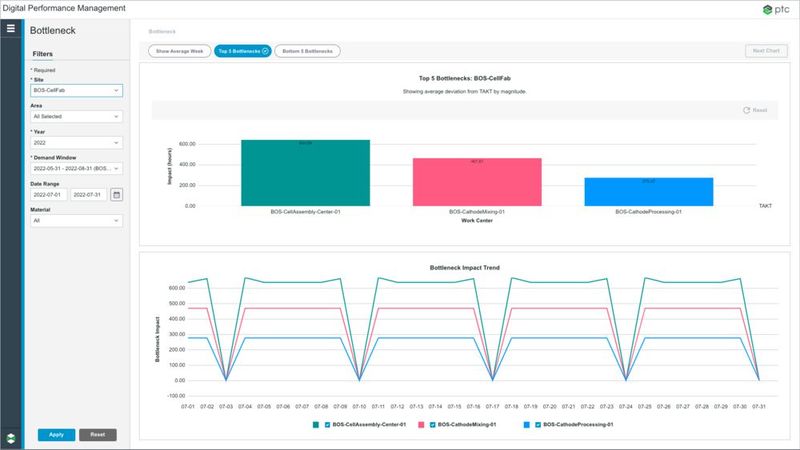Expand the Year dropdown
Image resolution: width=800 pixels, height=450 pixels.
(x=76, y=142)
